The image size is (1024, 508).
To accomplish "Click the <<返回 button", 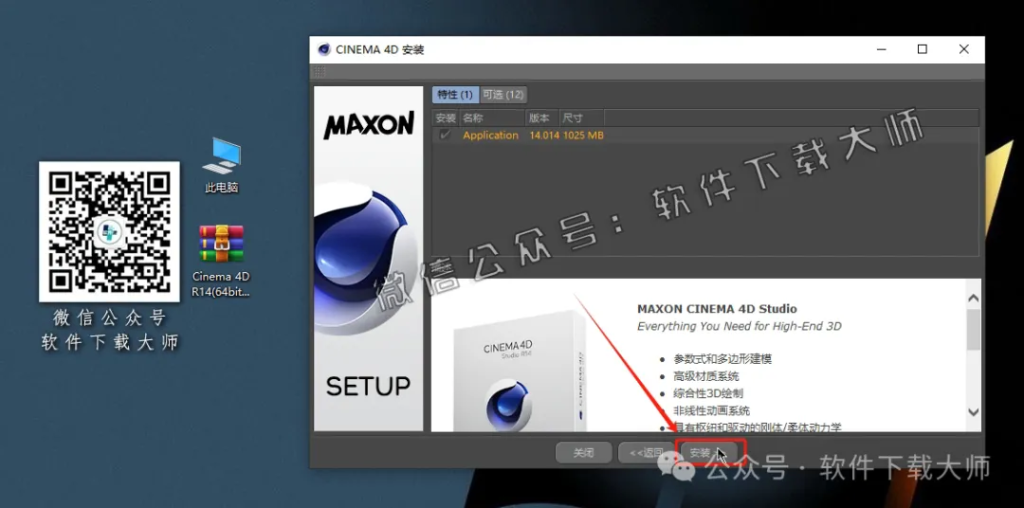I will click(647, 452).
